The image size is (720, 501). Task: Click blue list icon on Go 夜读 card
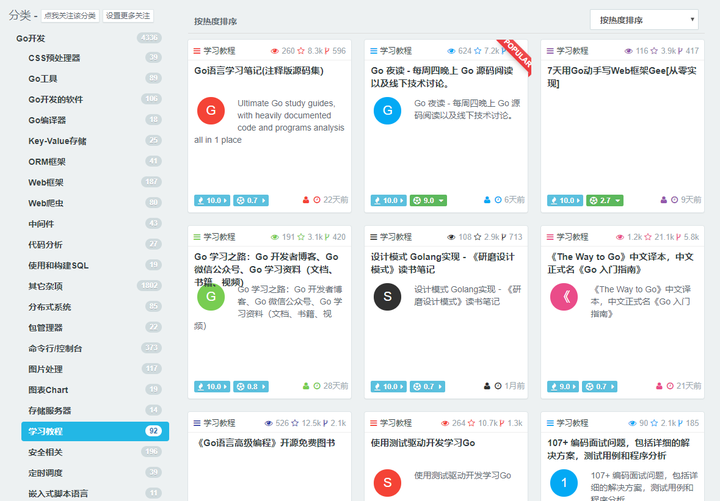(x=374, y=51)
